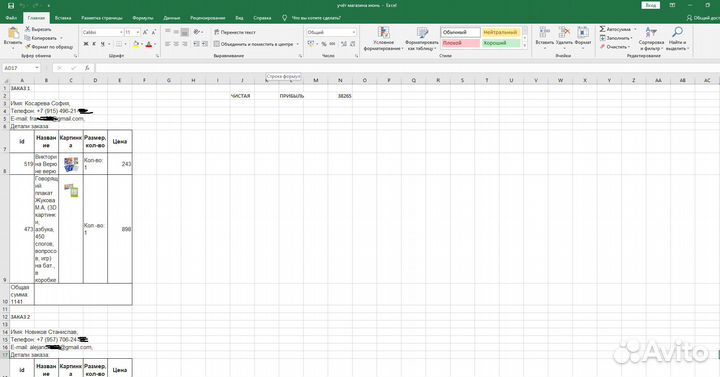Align text right
The height and width of the screenshot is (377, 720).
(185, 44)
